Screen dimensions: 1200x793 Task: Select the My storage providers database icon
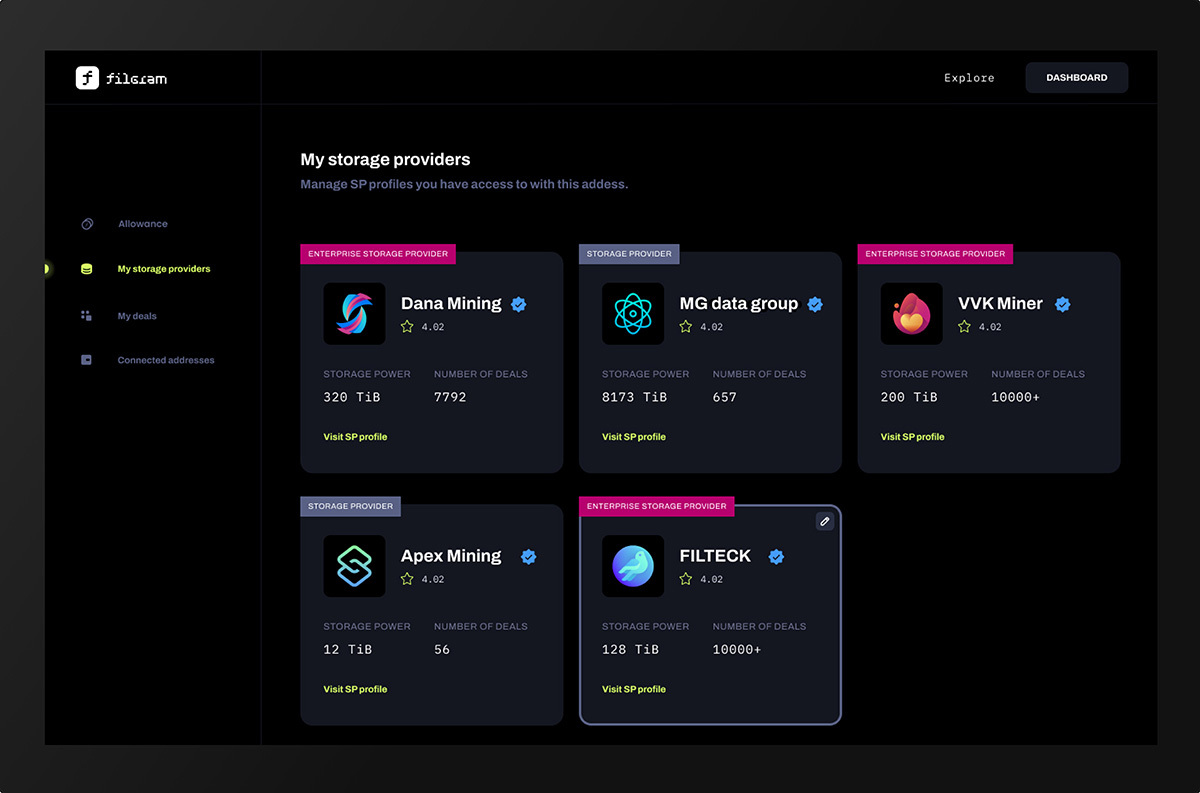[86, 269]
